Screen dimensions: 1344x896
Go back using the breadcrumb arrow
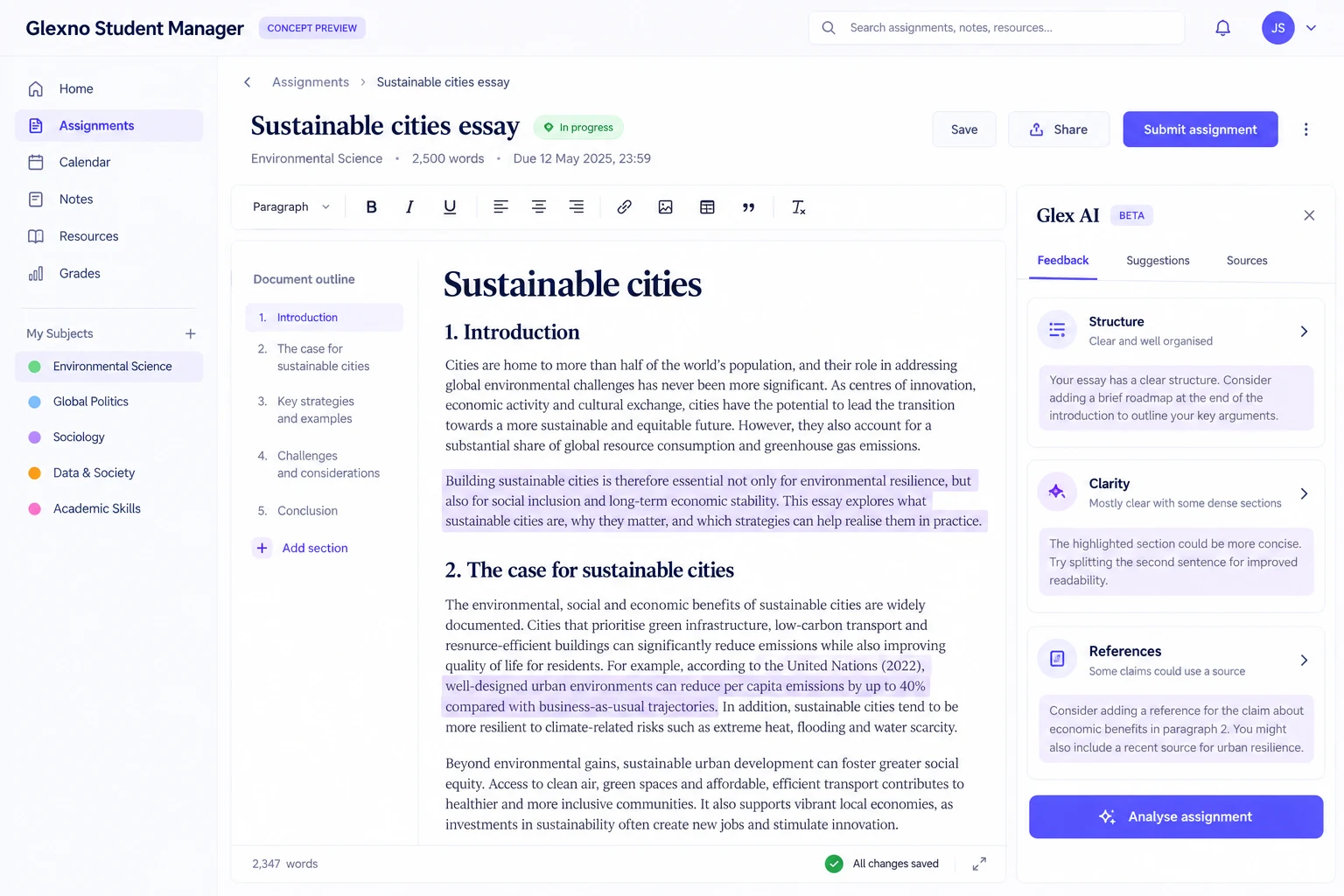click(x=248, y=82)
